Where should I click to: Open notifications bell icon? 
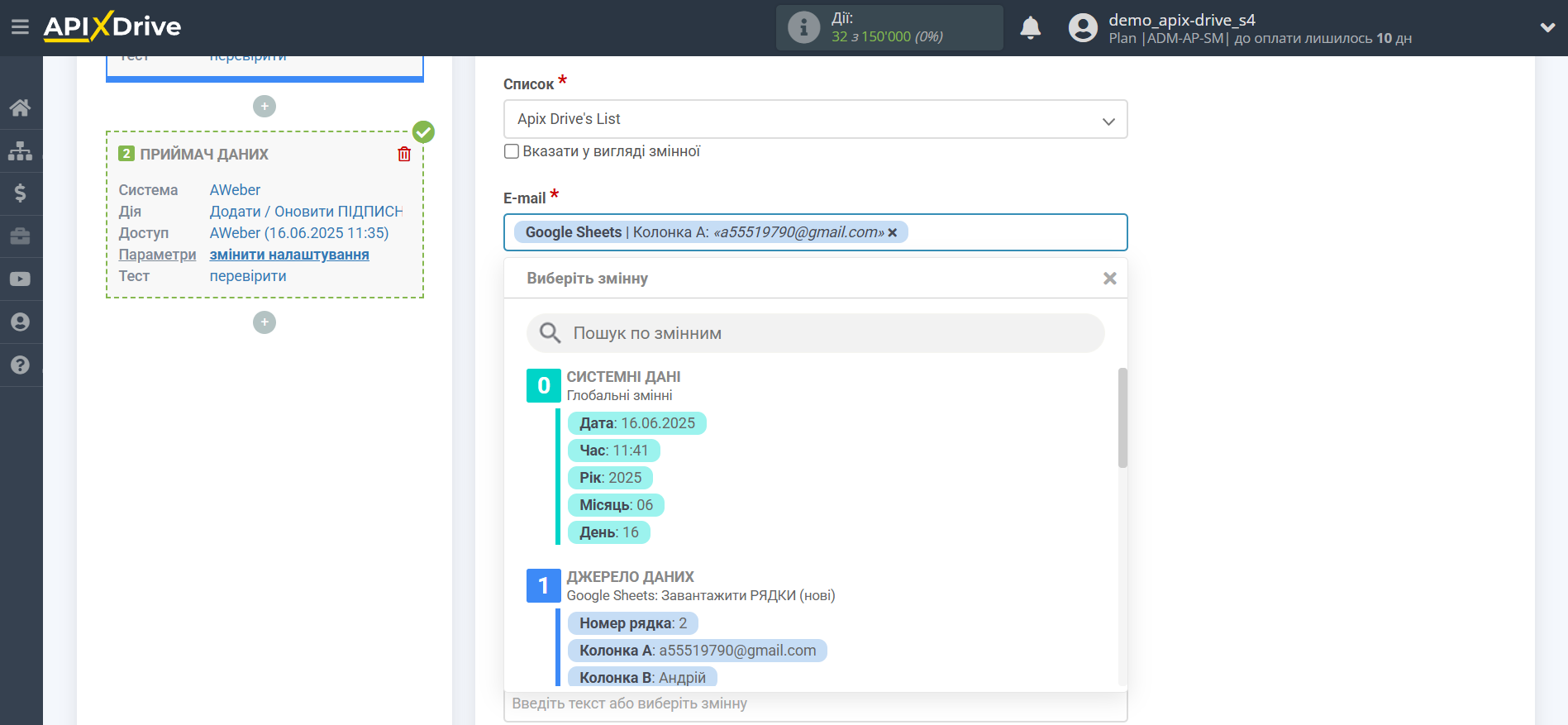click(x=1030, y=28)
